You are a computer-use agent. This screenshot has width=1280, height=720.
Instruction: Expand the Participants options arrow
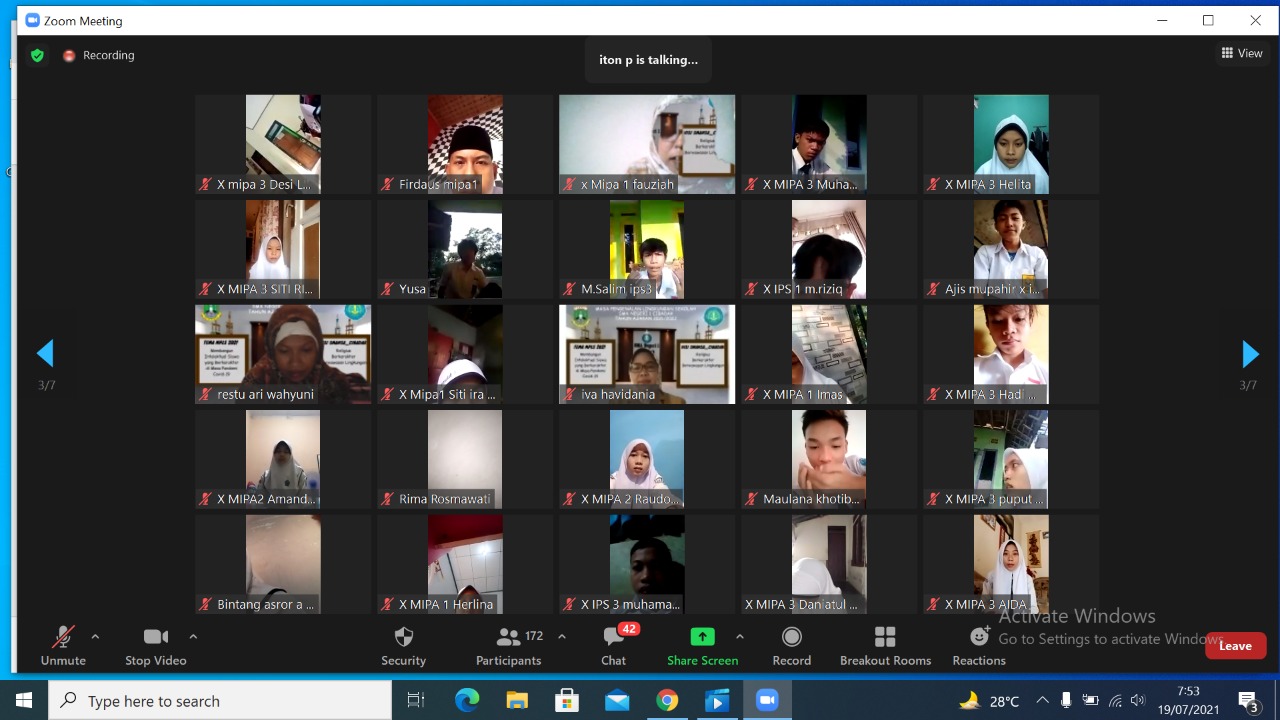562,636
